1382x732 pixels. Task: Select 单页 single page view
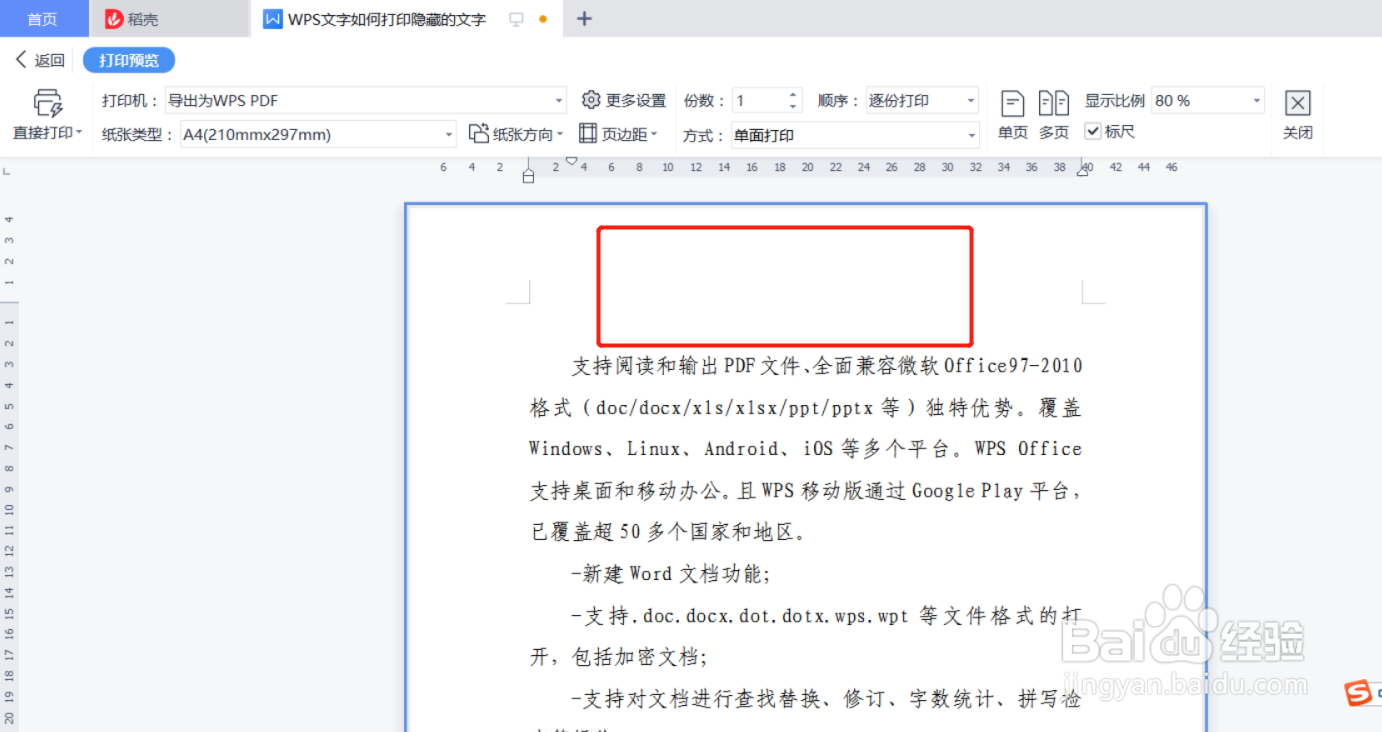pyautogui.click(x=1013, y=115)
